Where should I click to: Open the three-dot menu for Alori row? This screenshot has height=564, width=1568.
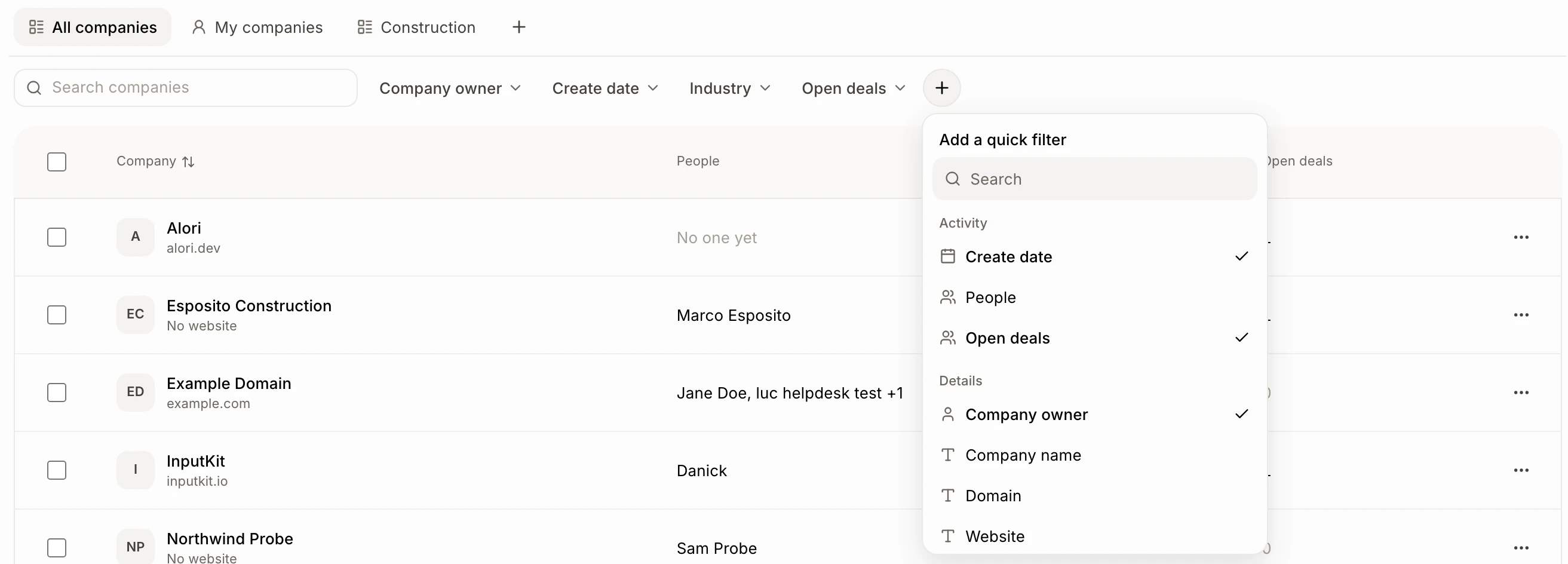point(1521,238)
